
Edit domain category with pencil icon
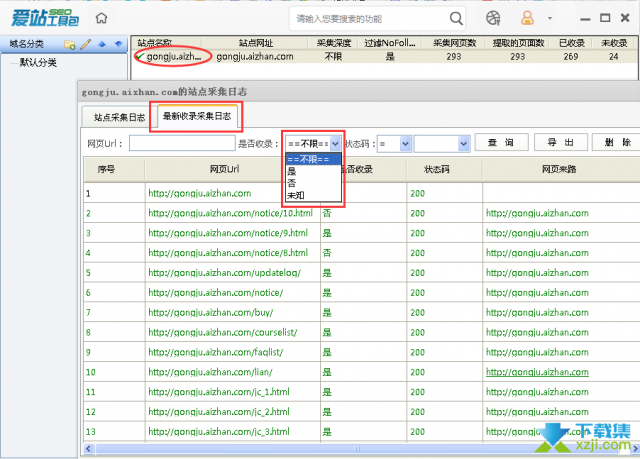86,44
